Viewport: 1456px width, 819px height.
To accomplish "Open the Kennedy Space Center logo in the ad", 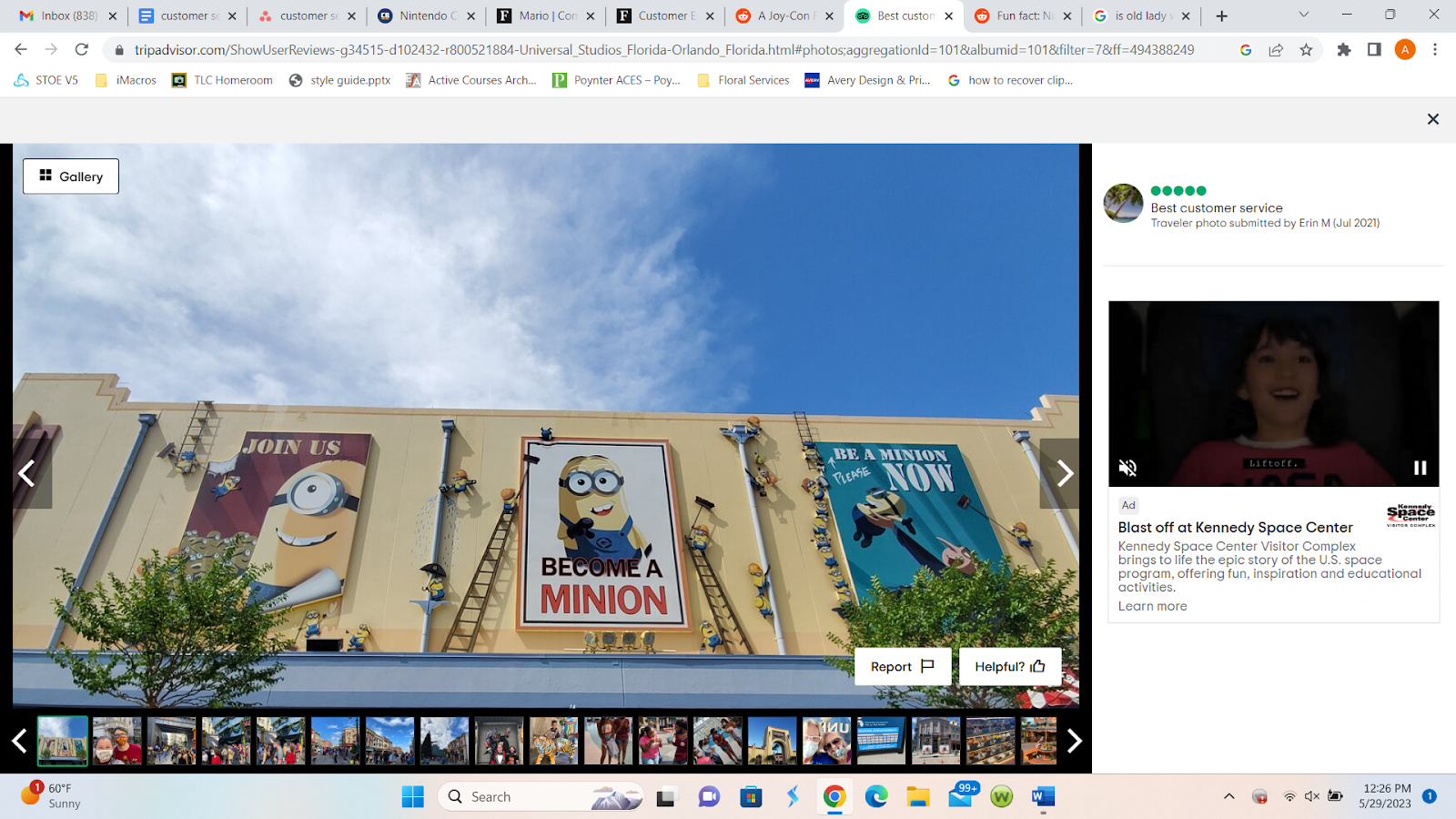I will tap(1411, 516).
